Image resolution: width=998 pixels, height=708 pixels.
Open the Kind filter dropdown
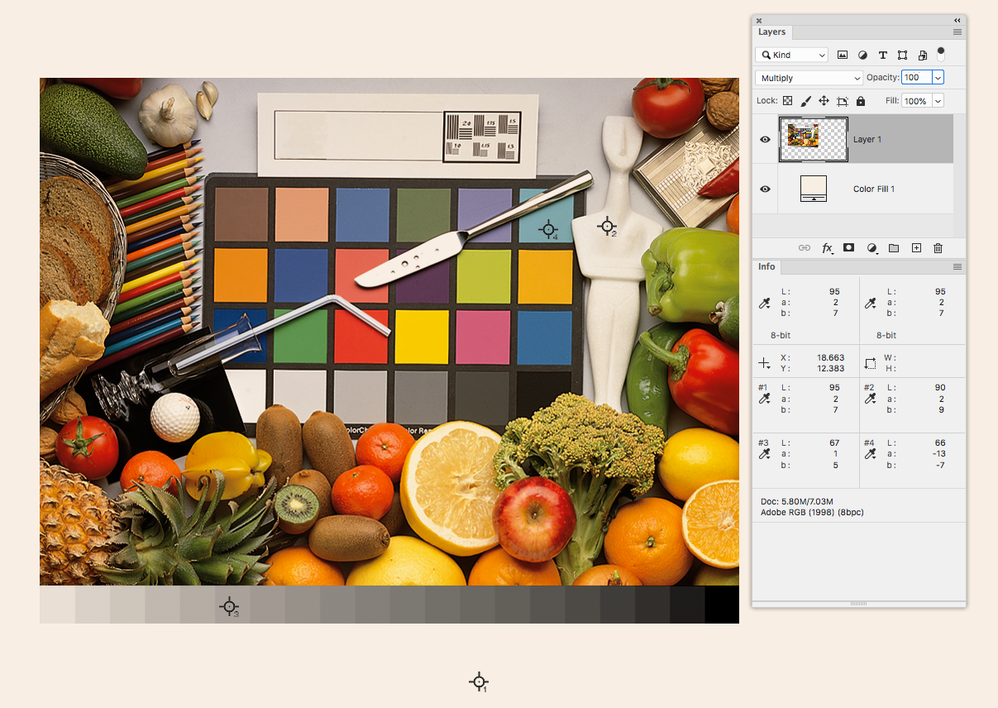792,55
